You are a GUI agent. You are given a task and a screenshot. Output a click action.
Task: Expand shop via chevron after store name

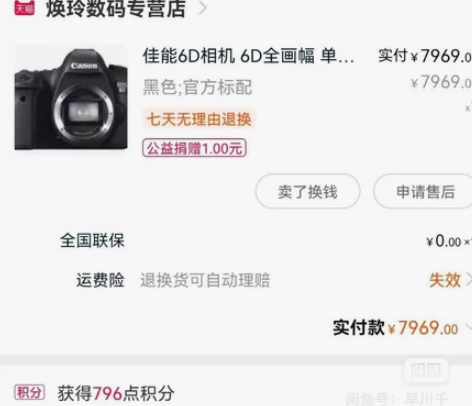coord(202,9)
